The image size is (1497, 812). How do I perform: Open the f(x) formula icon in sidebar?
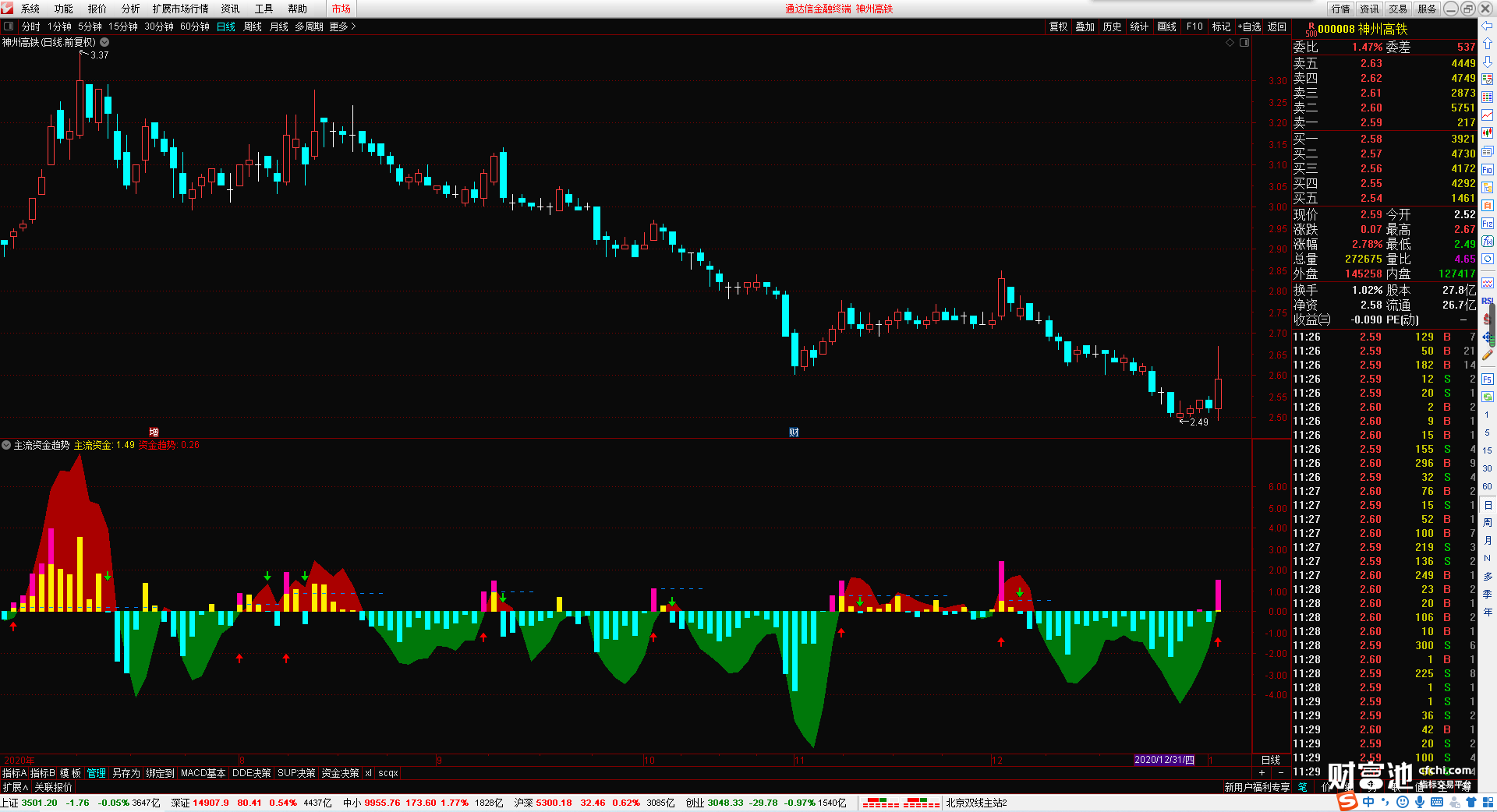click(1488, 242)
